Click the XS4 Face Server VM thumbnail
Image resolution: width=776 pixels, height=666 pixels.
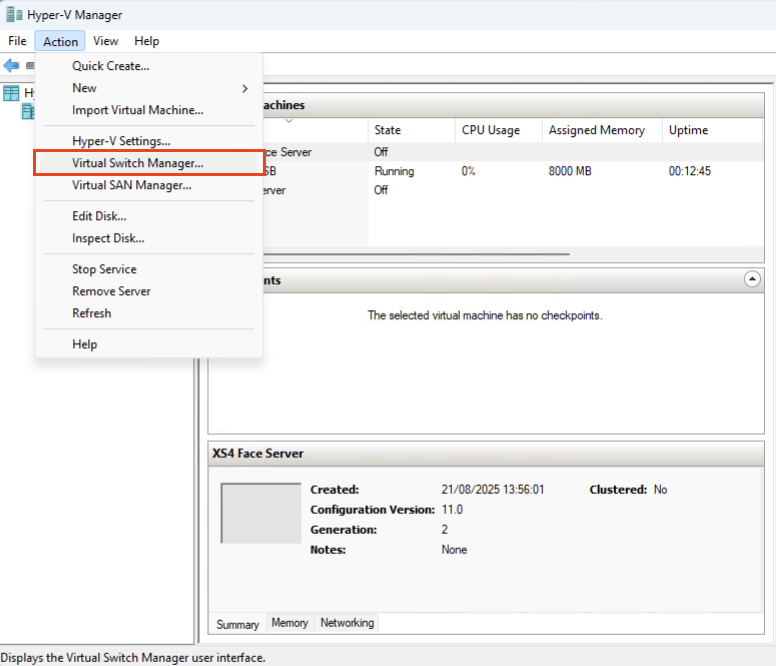click(261, 513)
